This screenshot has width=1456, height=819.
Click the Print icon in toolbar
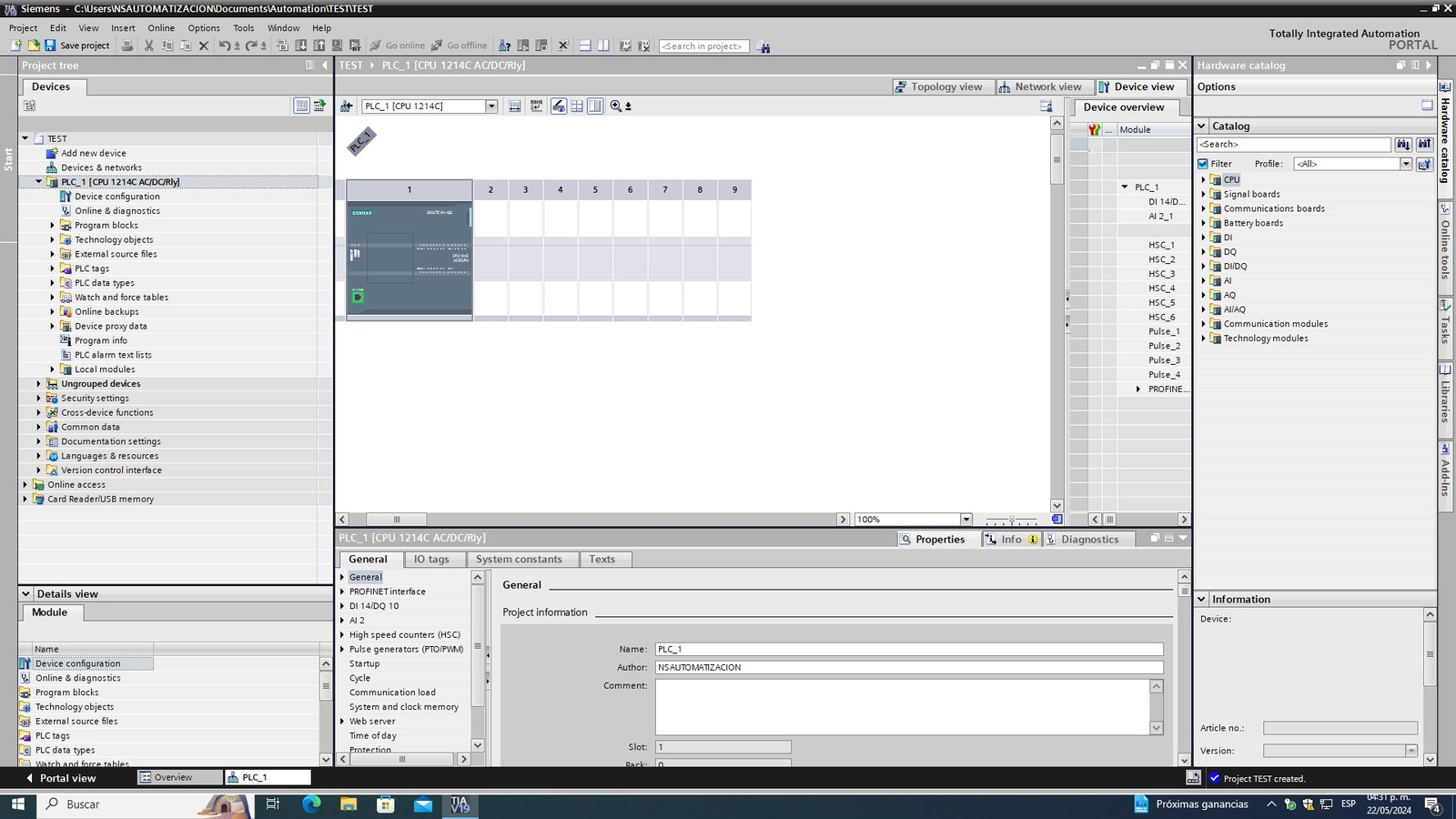(x=126, y=45)
